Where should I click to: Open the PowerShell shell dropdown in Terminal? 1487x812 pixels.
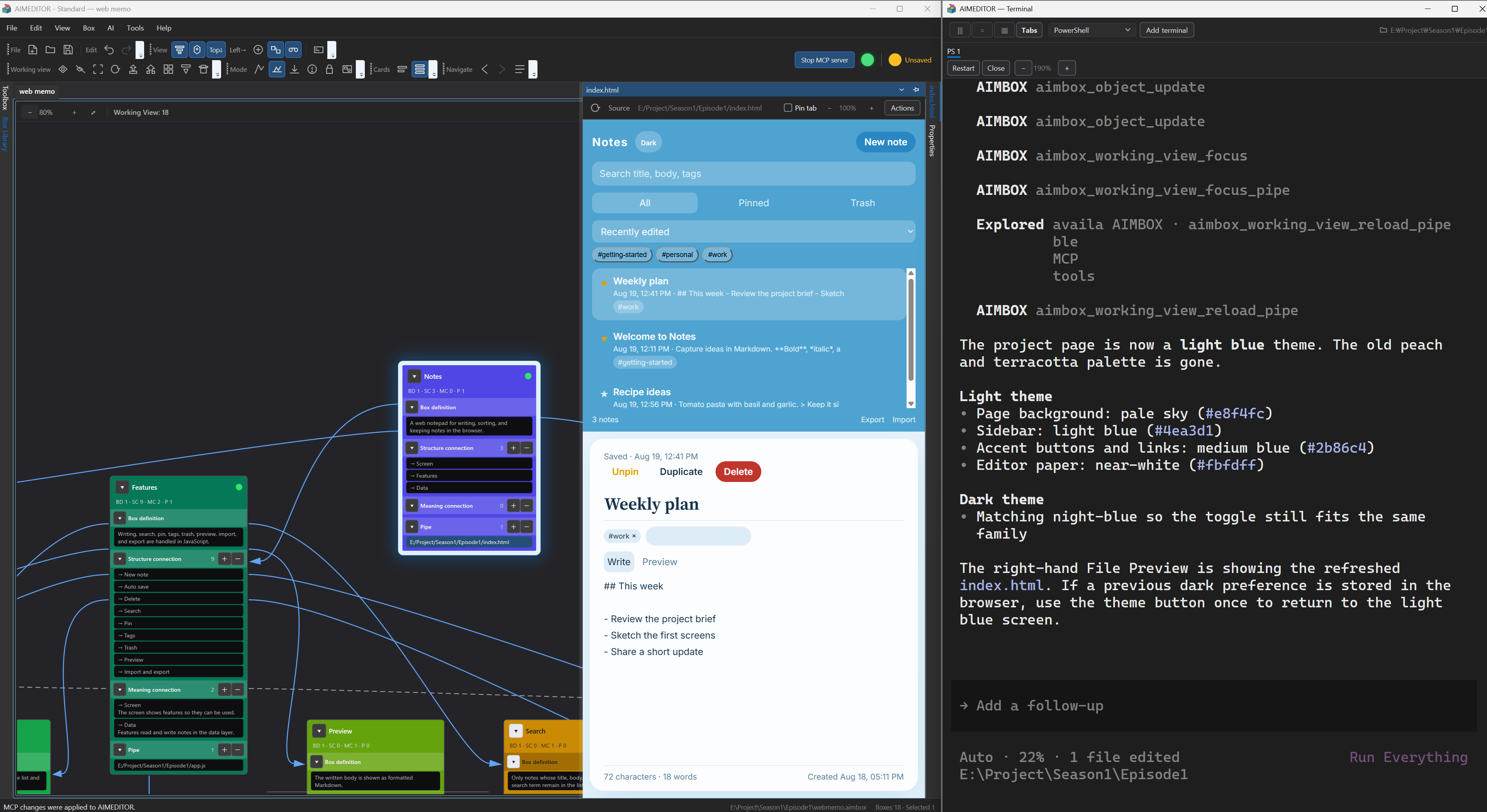(x=1092, y=30)
